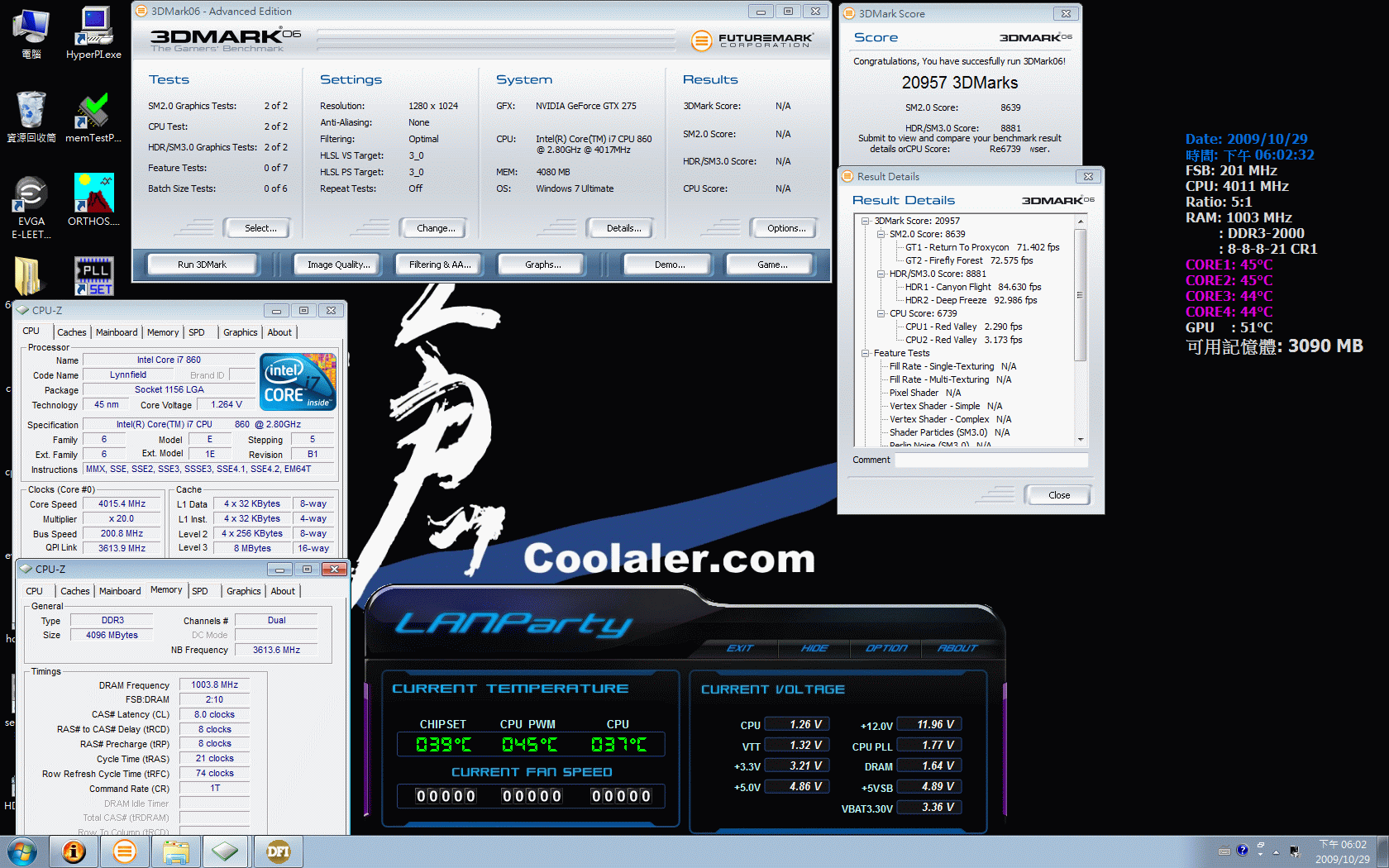Open OPTION in LANParty monitor
The image size is (1389, 868).
886,648
